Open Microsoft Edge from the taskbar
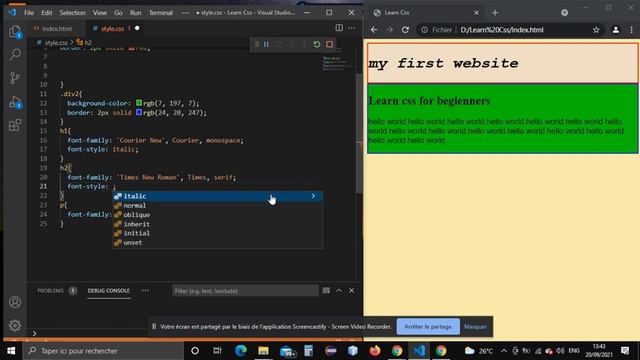The image size is (640, 360). [240, 351]
